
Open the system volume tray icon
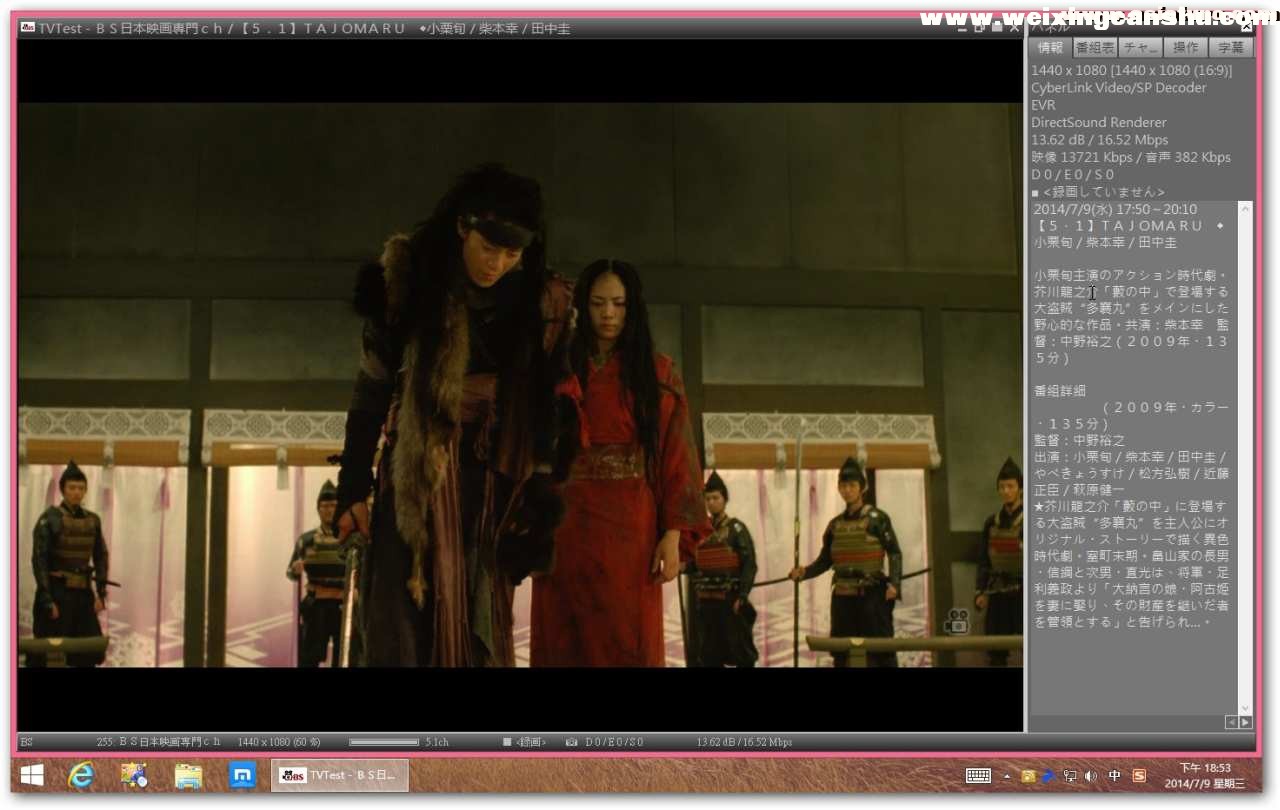click(1090, 776)
